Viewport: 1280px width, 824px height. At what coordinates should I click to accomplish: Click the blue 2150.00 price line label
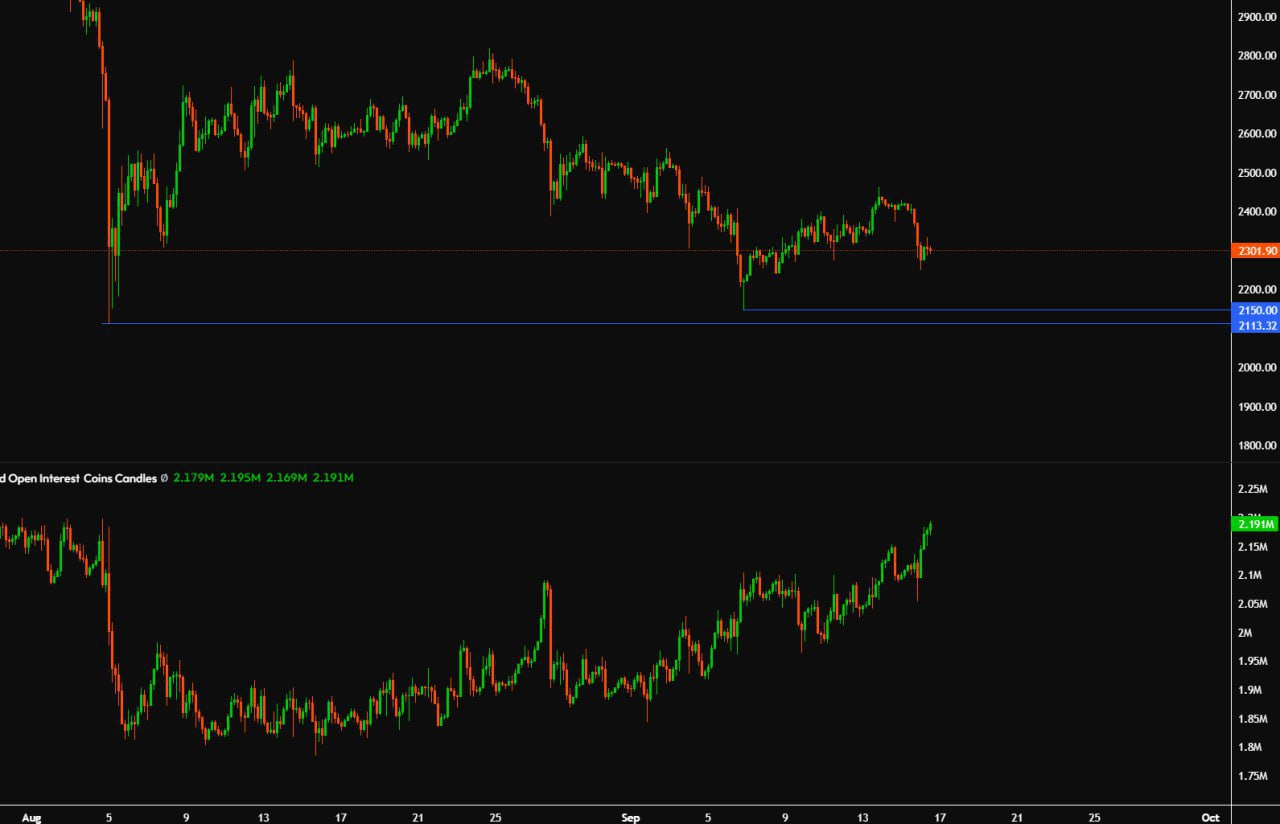(x=1257, y=311)
